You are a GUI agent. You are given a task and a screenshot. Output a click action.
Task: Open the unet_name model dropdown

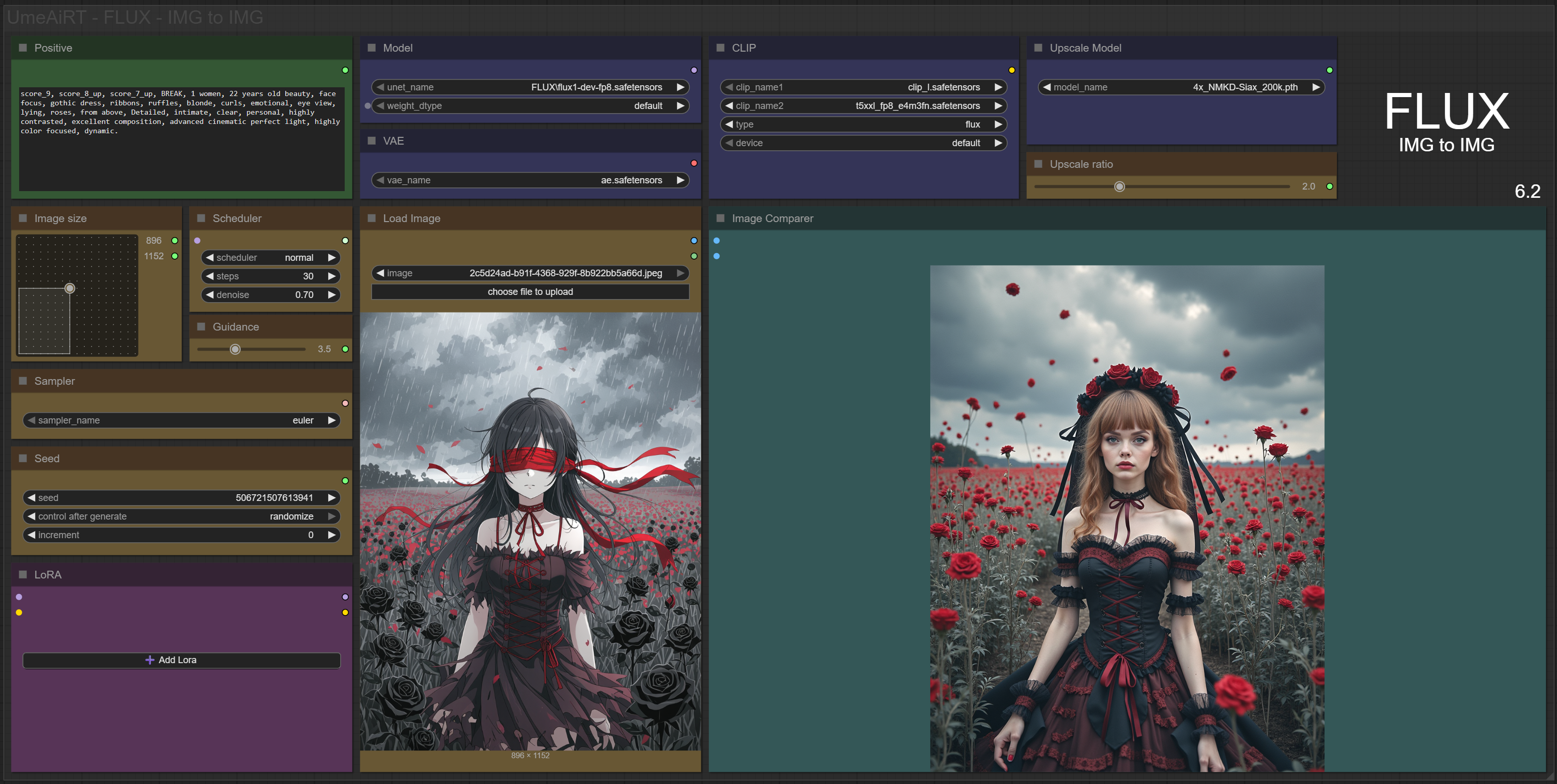(x=530, y=87)
